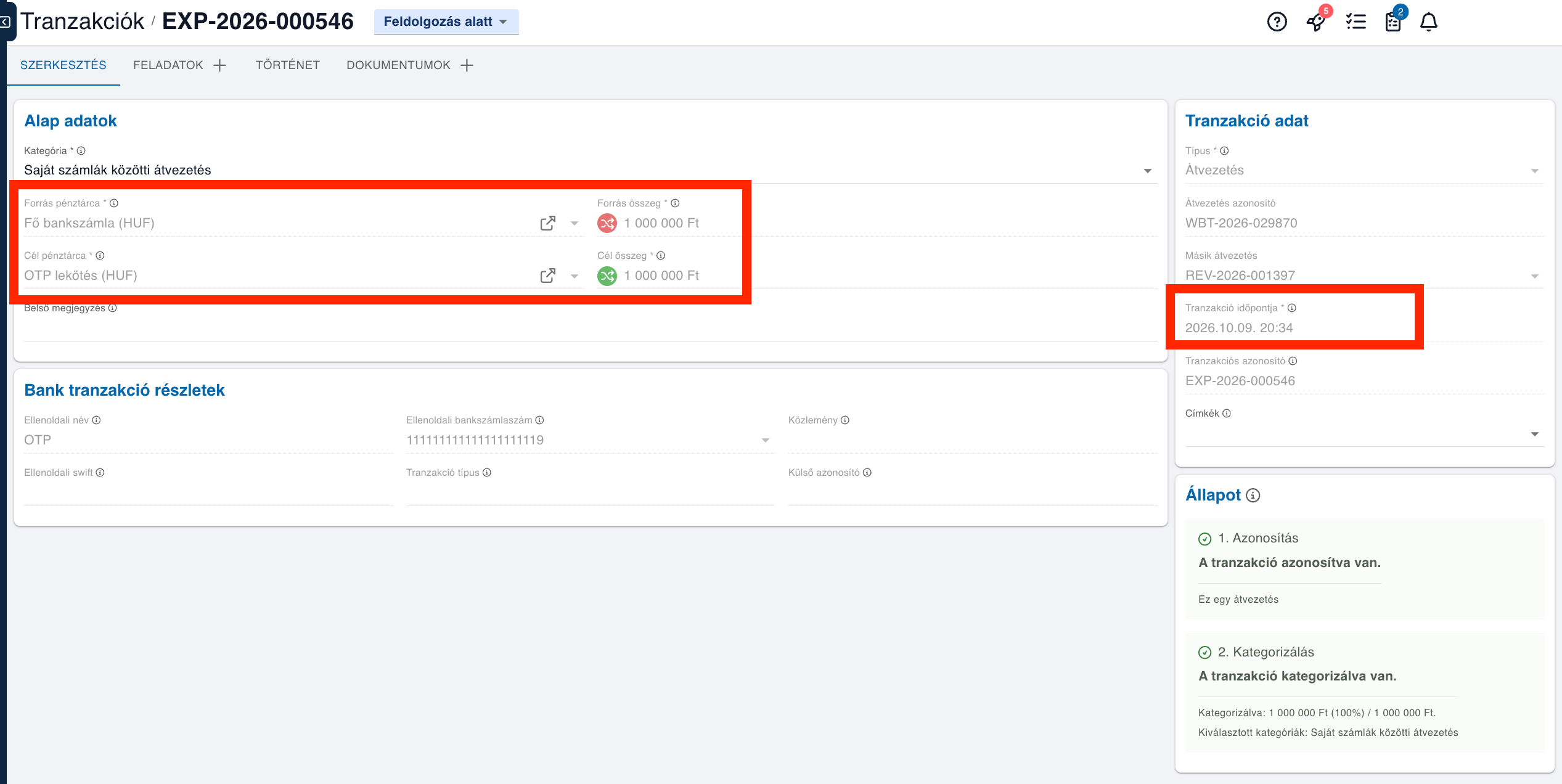Click the green shuffle icon by Cél összeg
The height and width of the screenshot is (784, 1562).
pos(607,276)
